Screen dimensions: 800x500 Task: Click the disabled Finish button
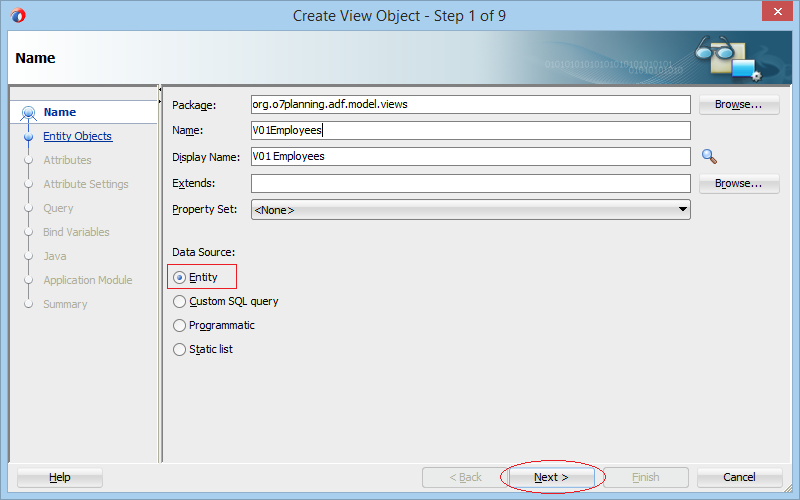(x=646, y=478)
